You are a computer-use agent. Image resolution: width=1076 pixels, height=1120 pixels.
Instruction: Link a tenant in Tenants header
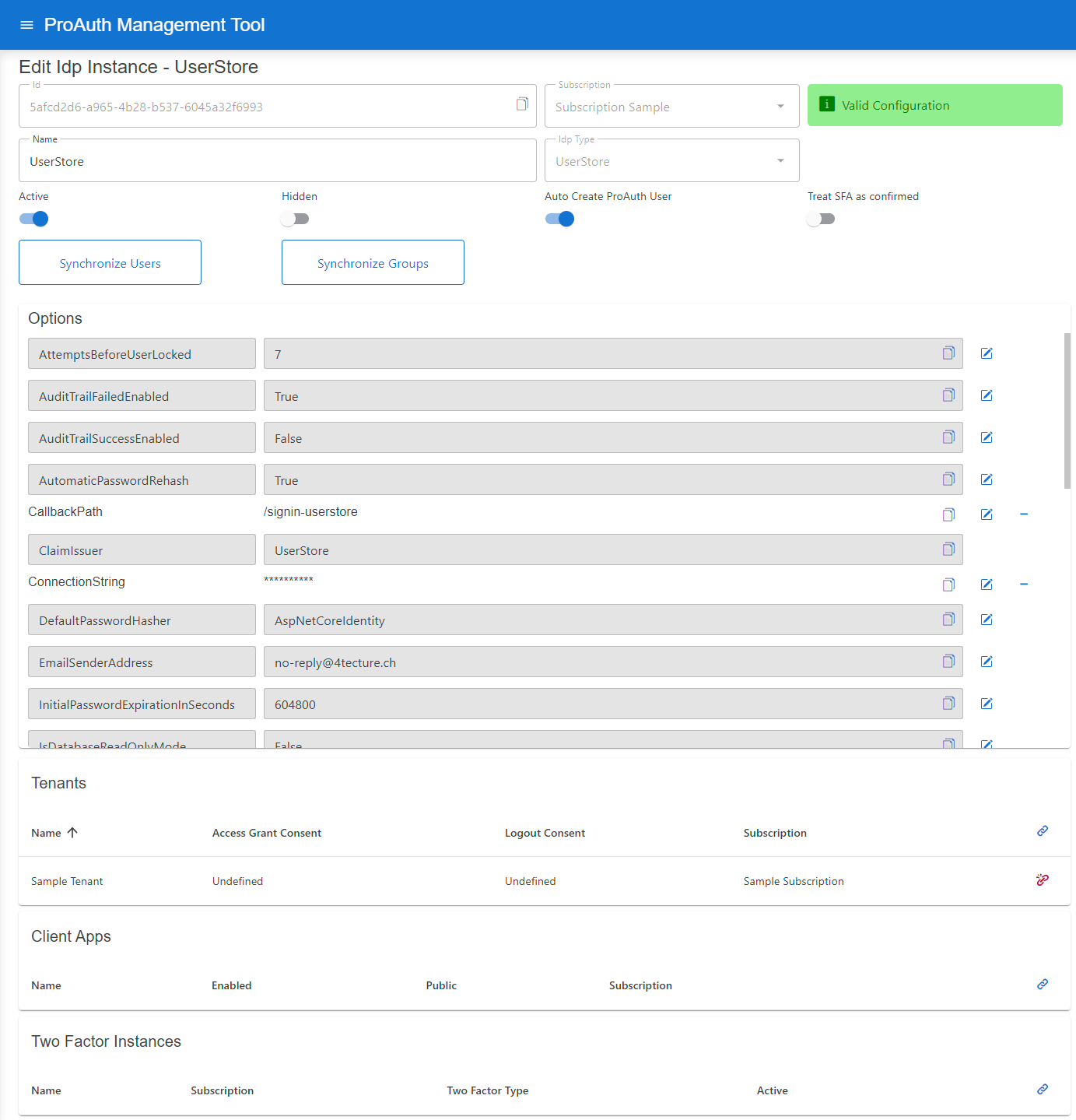[x=1043, y=831]
